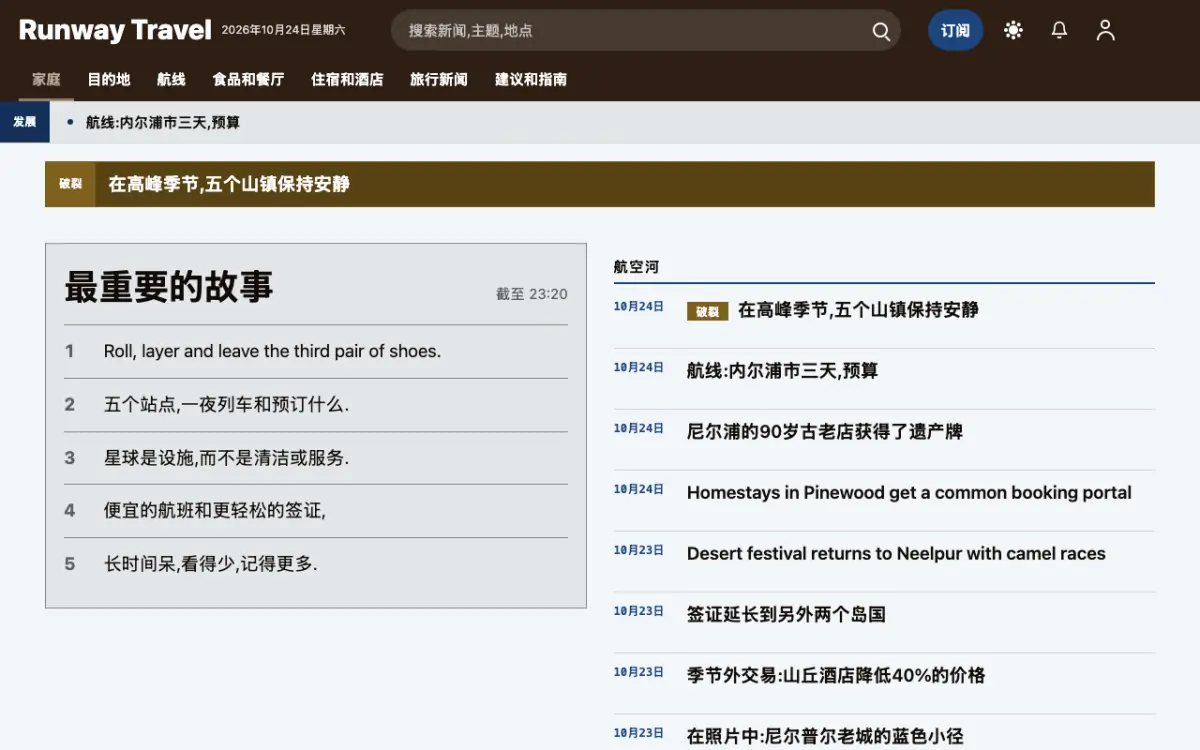Click the 订阅 subscribe button
This screenshot has width=1200, height=750.
pos(955,30)
